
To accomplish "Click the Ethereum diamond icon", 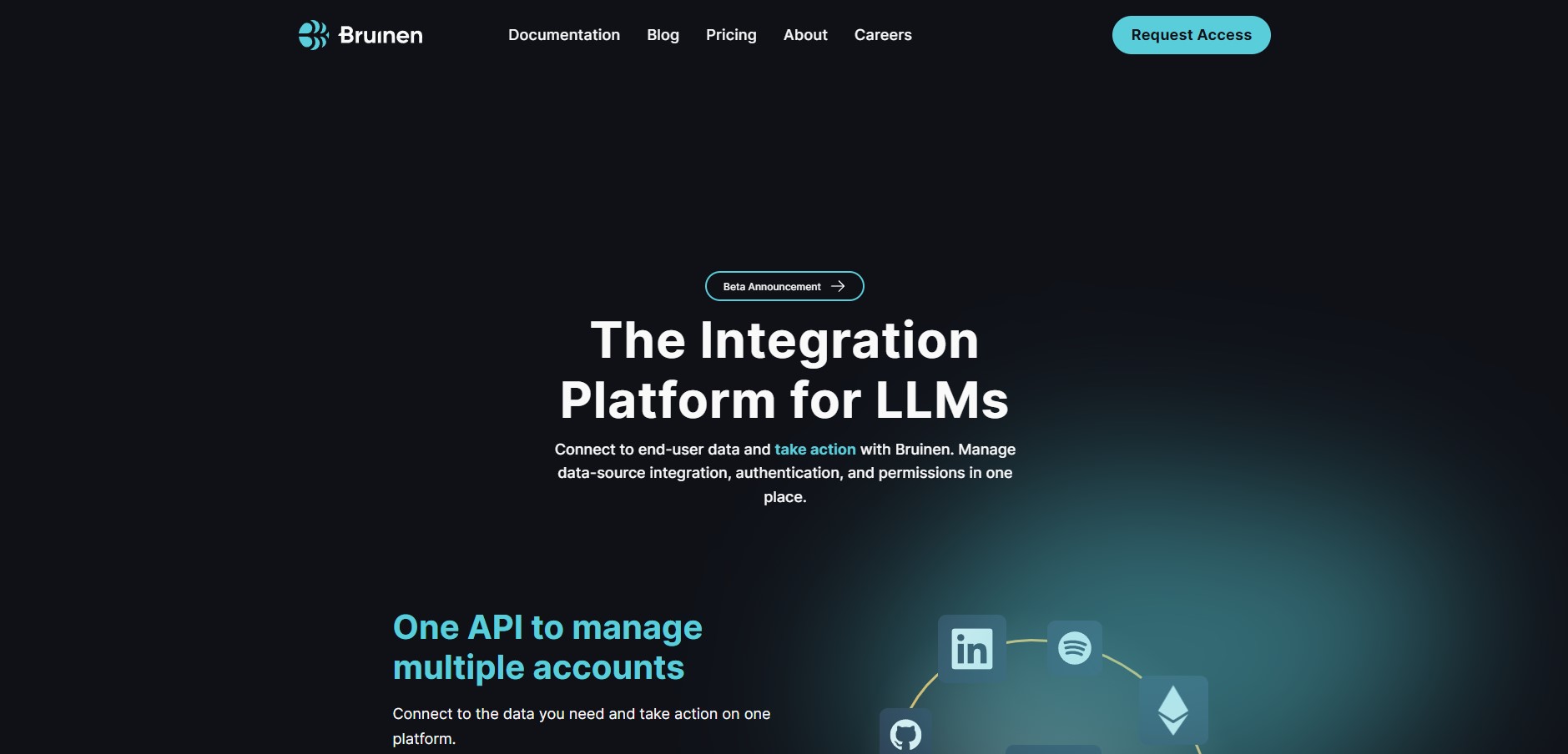I will point(1172,710).
